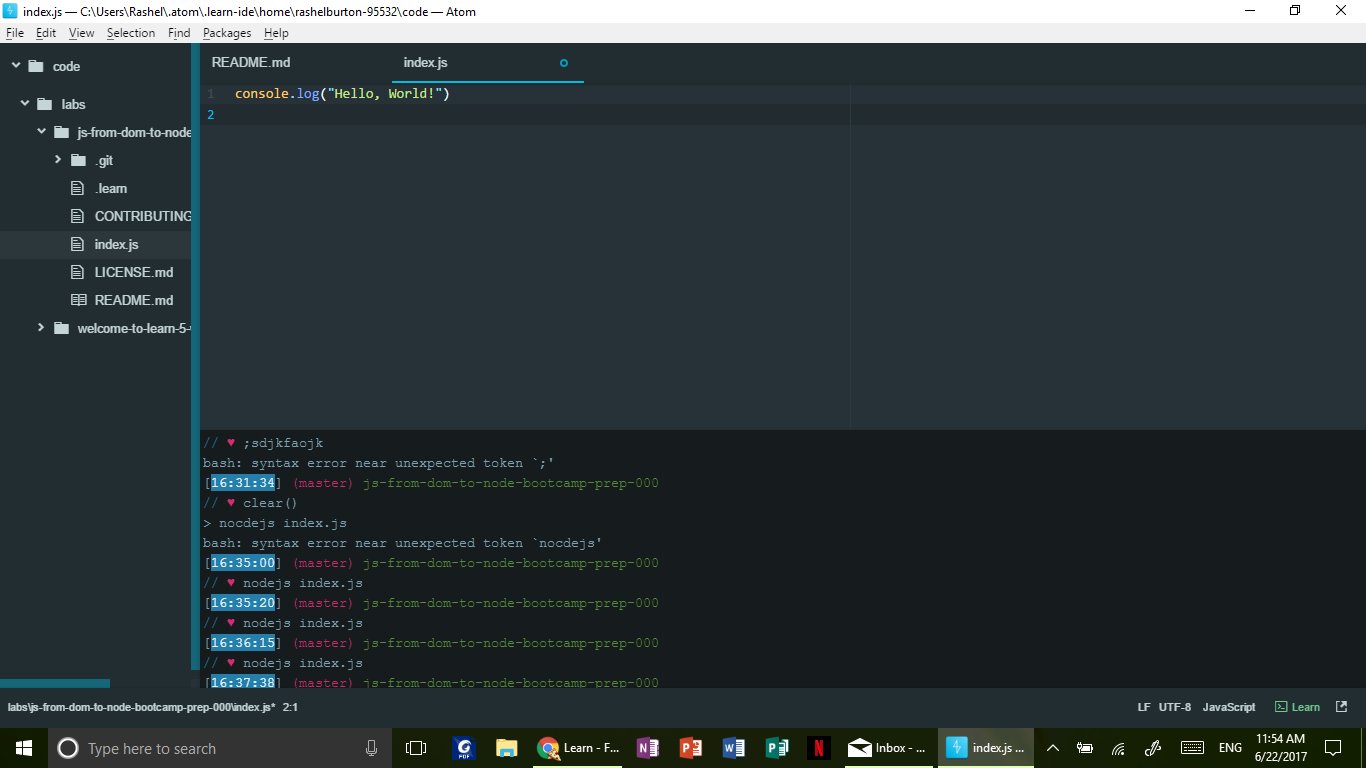Collapse the code root folder

16,66
